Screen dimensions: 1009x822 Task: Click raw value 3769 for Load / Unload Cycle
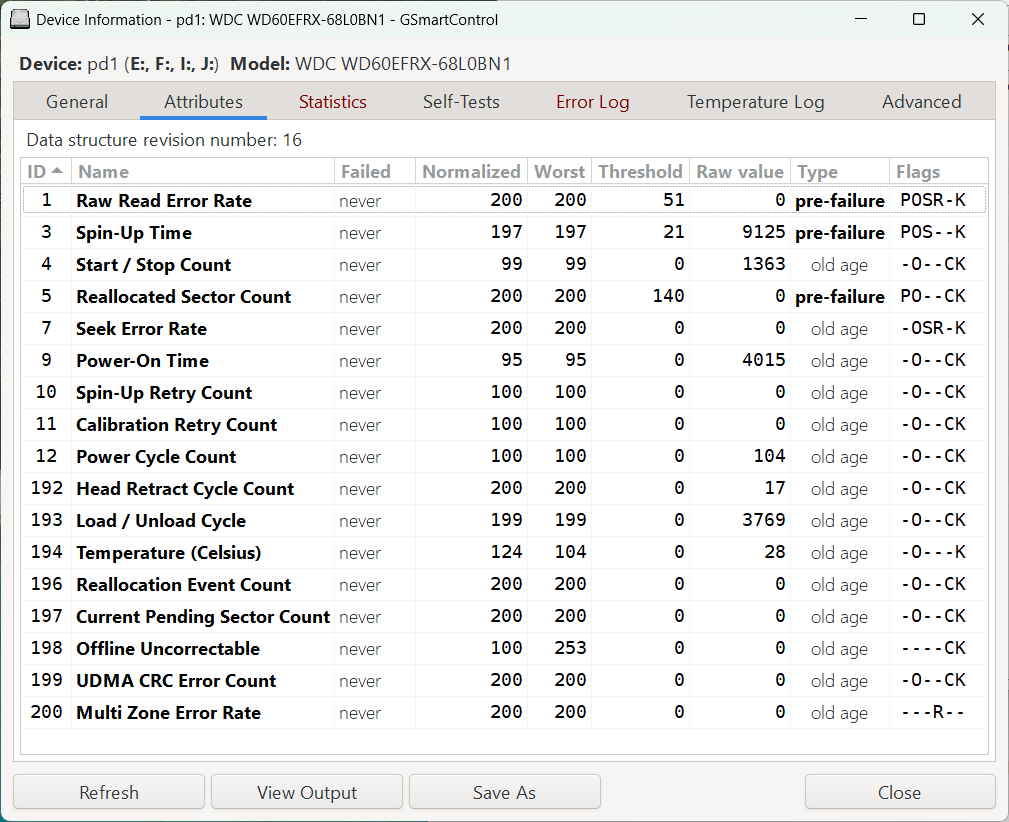764,519
